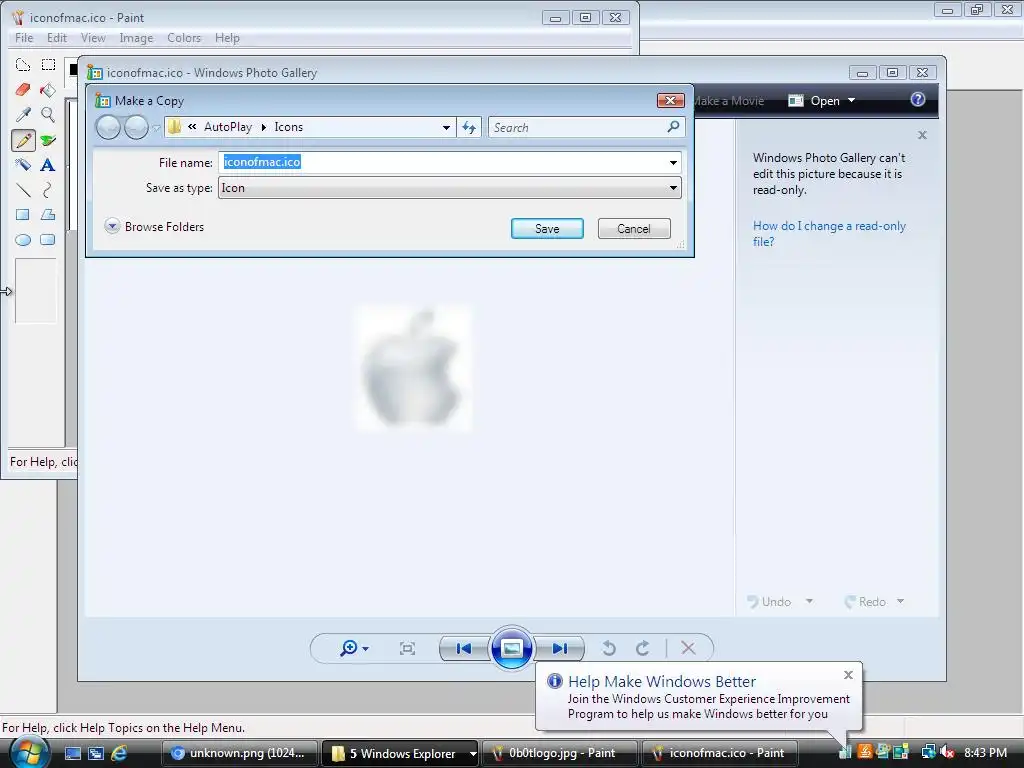
Task: Expand the Windows Explorer taskbar group arrow
Action: (473, 754)
